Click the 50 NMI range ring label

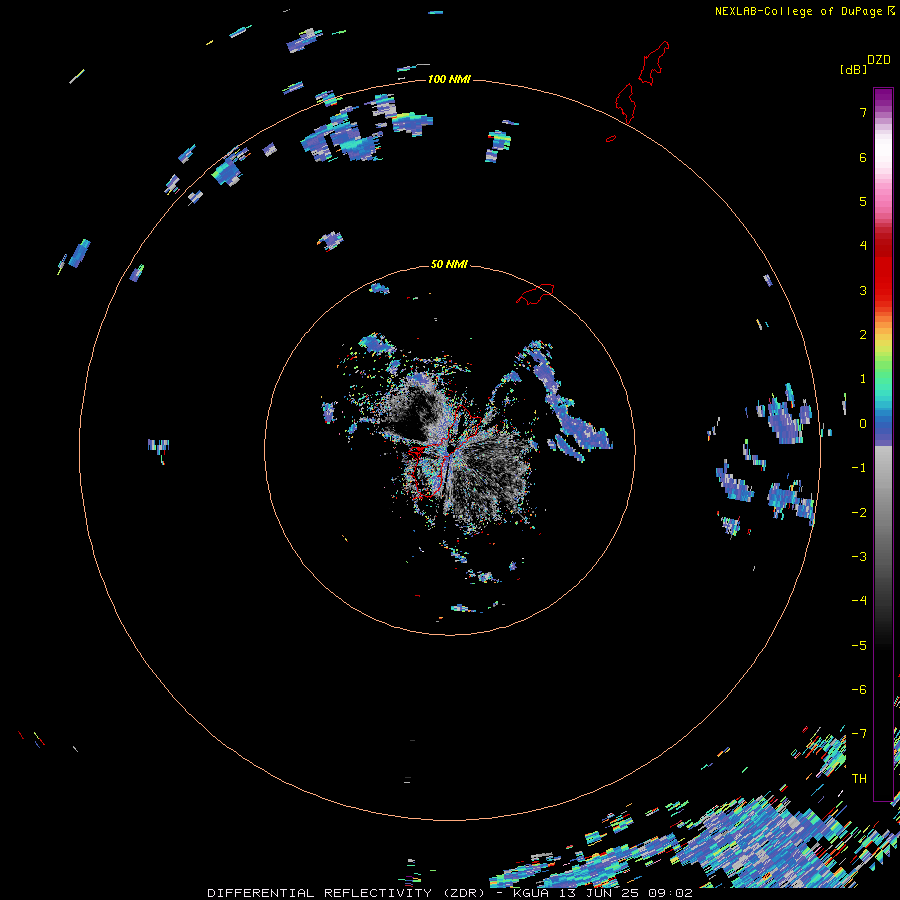(x=449, y=264)
